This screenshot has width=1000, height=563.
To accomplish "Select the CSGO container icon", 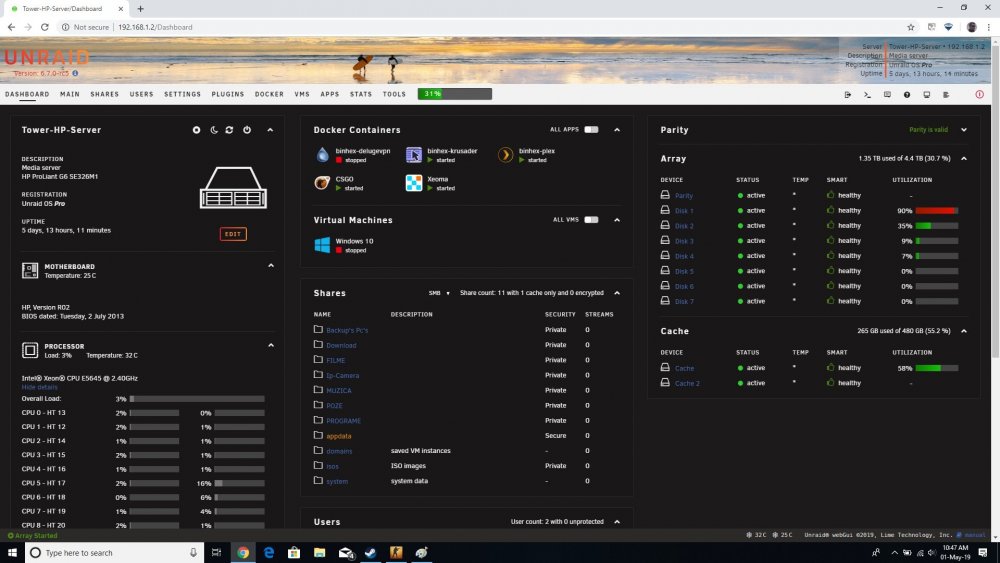I will click(x=323, y=183).
